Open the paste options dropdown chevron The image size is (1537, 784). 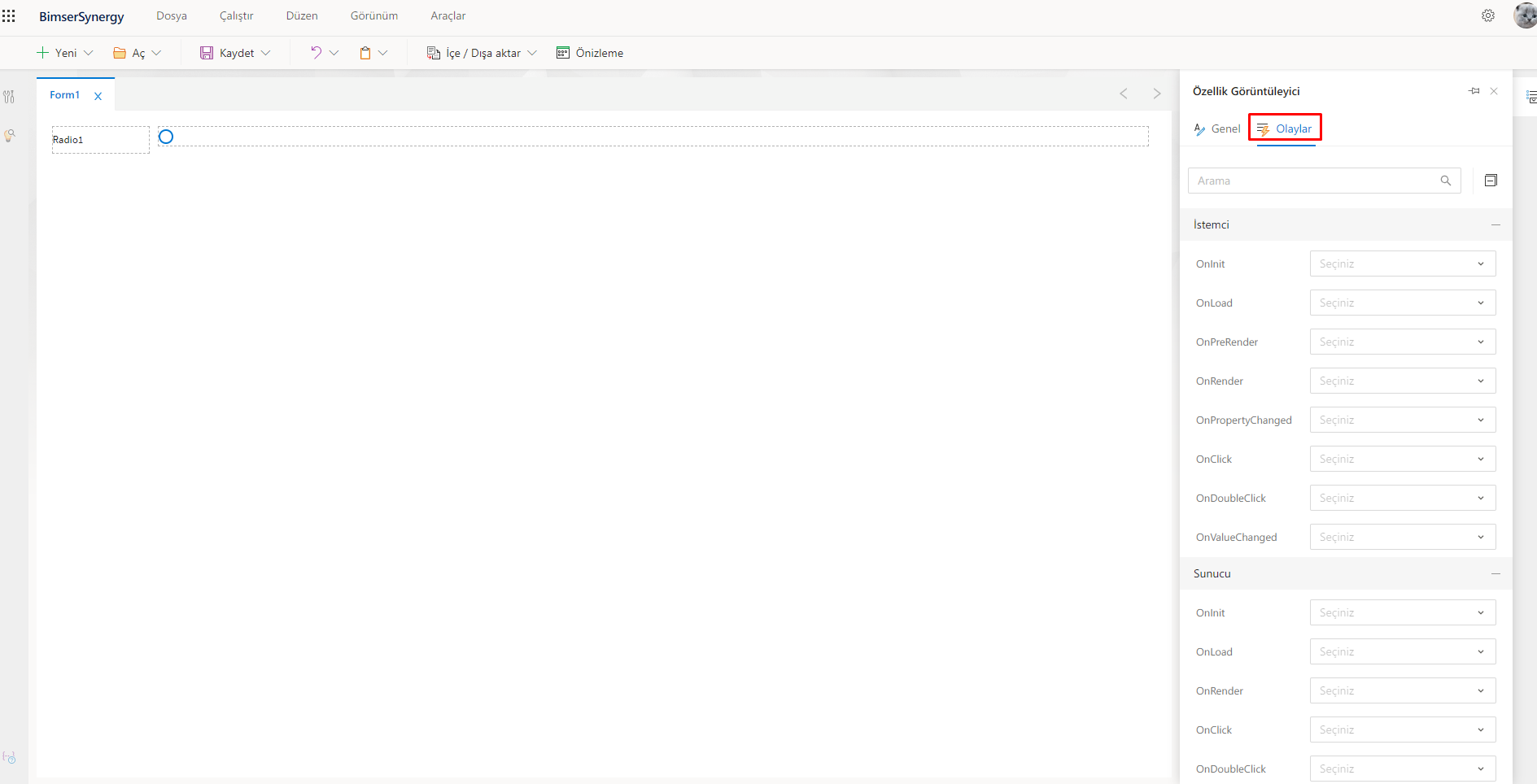click(x=382, y=53)
